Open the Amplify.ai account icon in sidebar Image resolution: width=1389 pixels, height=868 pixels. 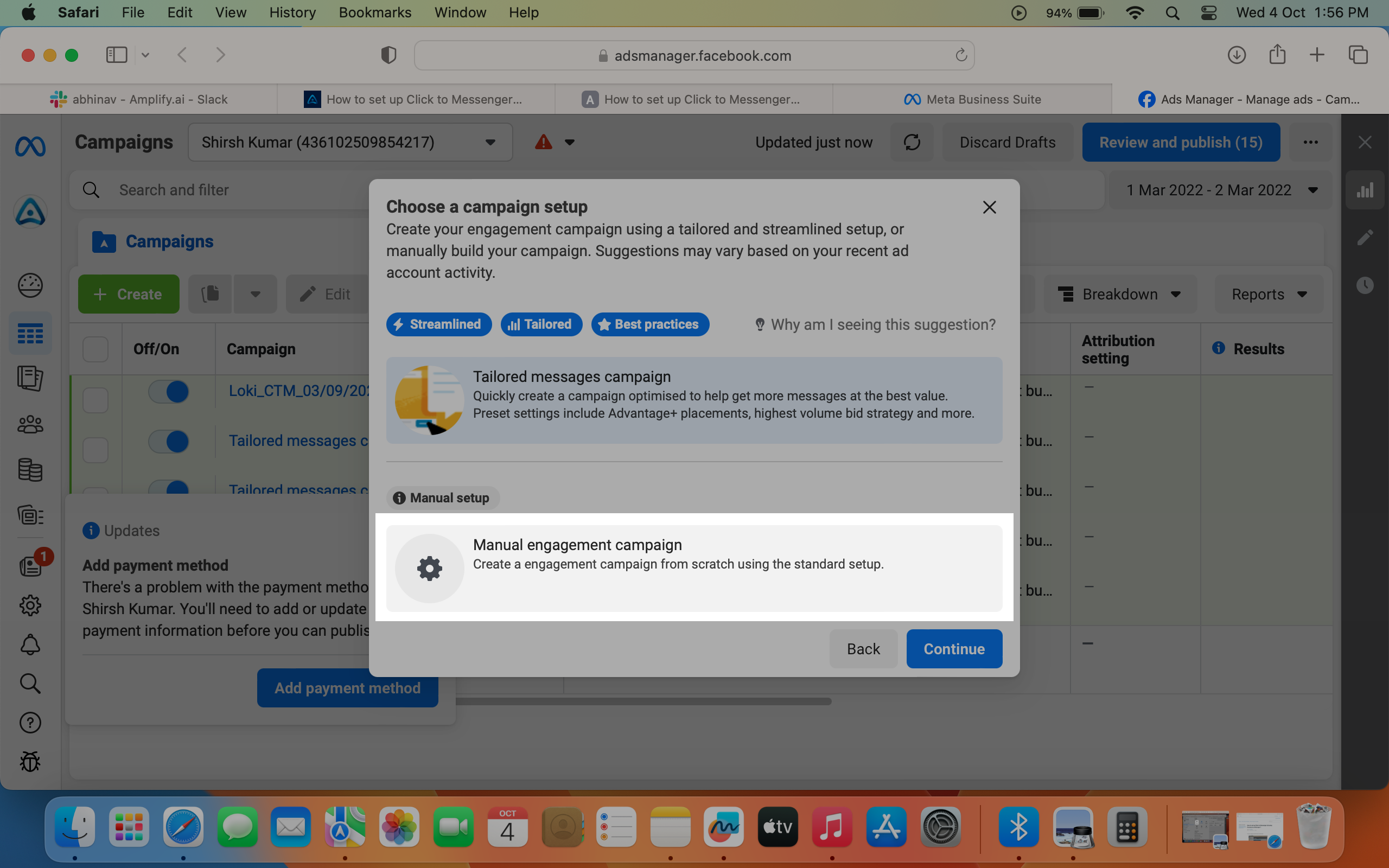coord(30,212)
